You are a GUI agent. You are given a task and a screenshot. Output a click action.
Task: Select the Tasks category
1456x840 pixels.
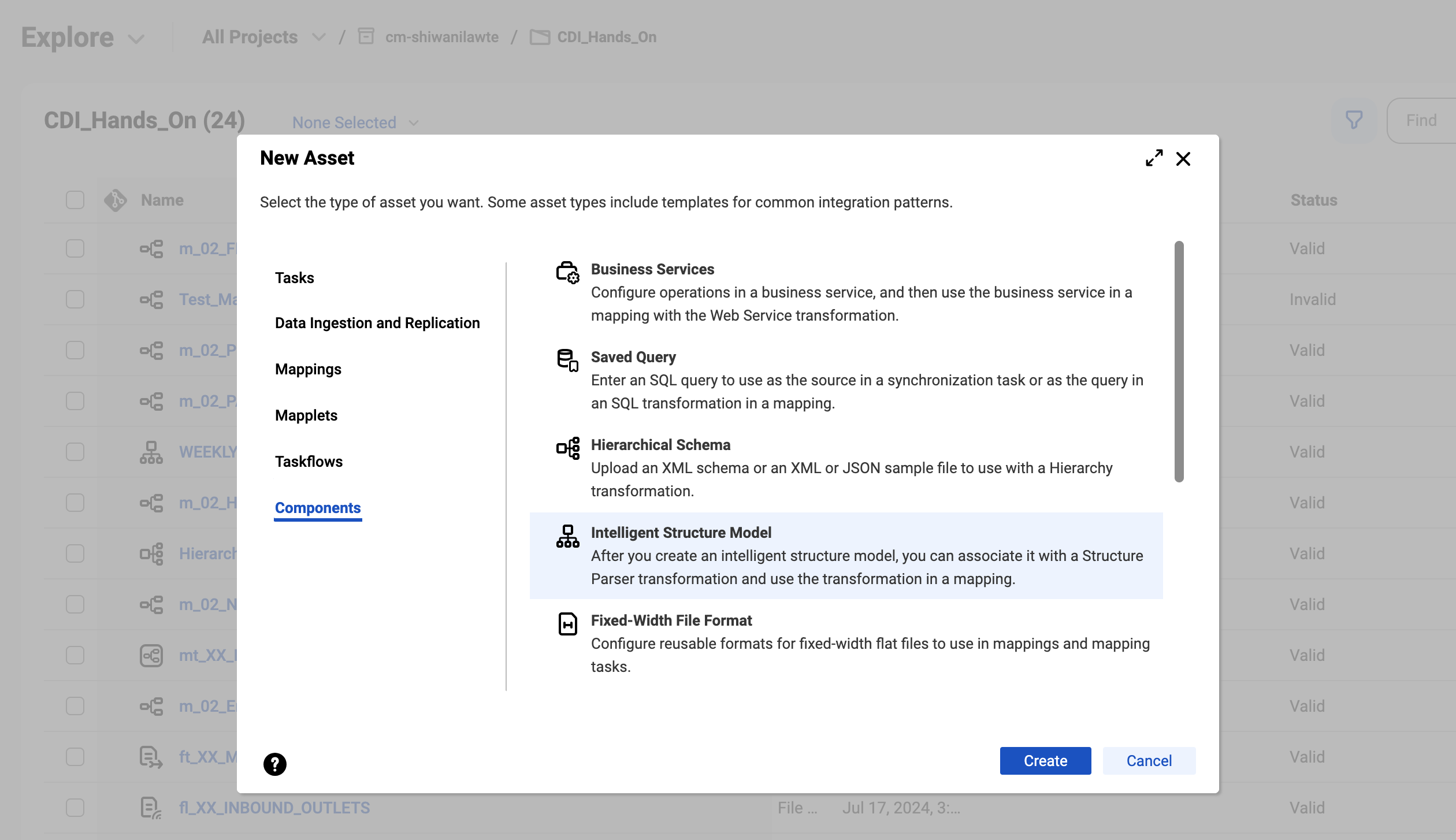pyautogui.click(x=294, y=278)
